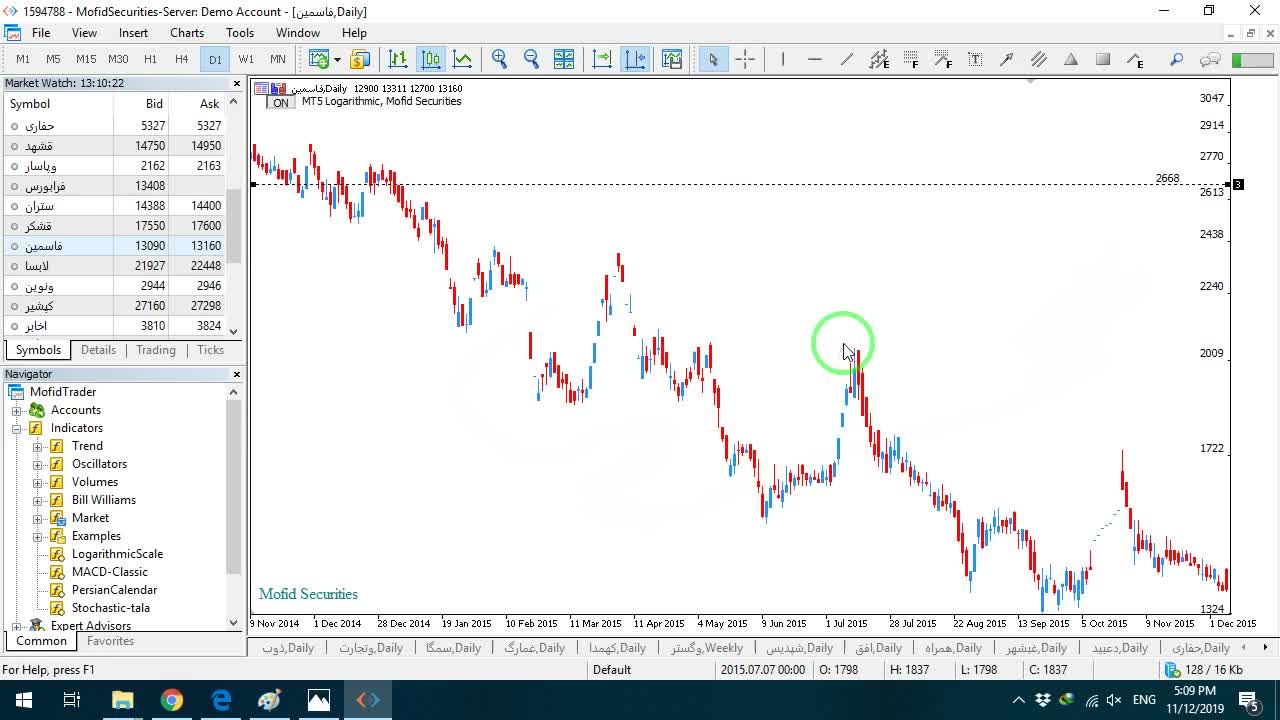Select the equidistant channel tool
The image size is (1280, 720).
point(879,59)
